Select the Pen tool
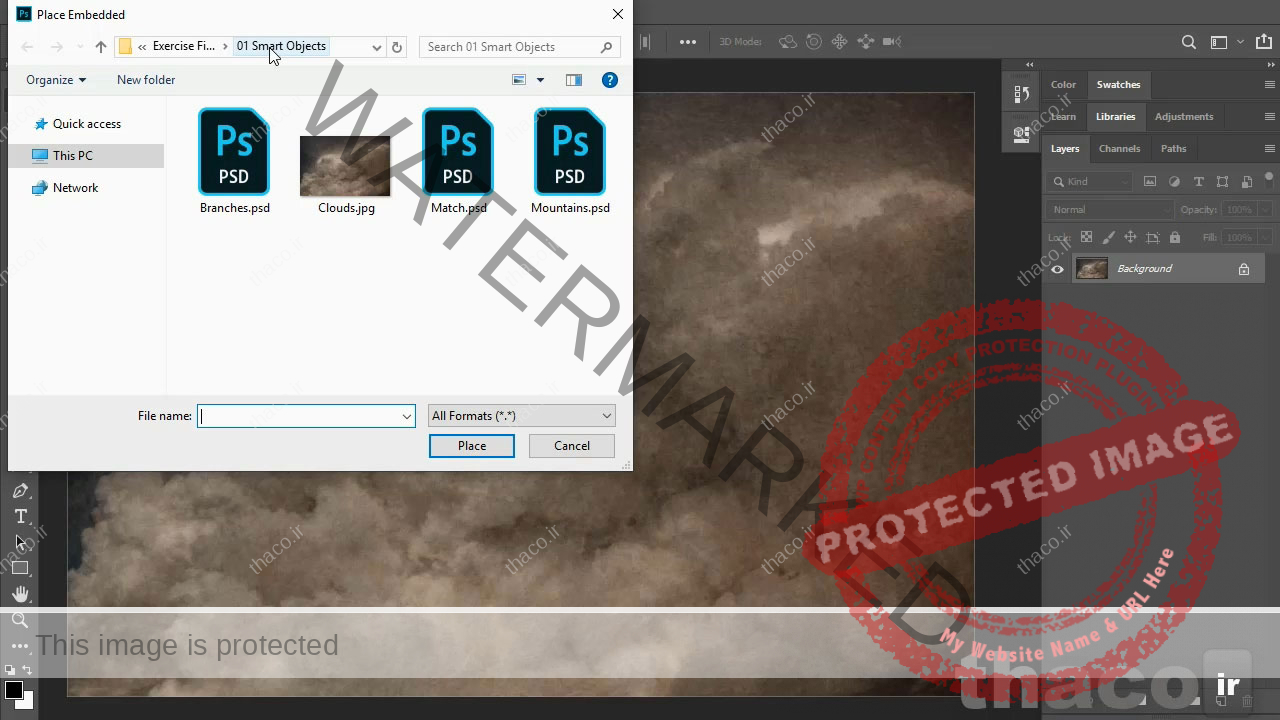 (x=20, y=491)
